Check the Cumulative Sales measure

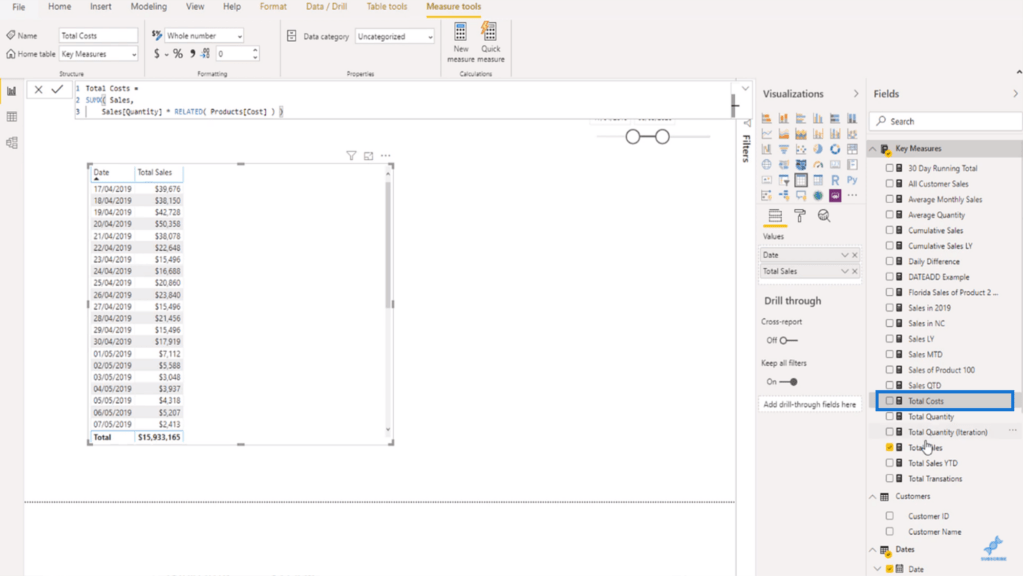pyautogui.click(x=889, y=230)
